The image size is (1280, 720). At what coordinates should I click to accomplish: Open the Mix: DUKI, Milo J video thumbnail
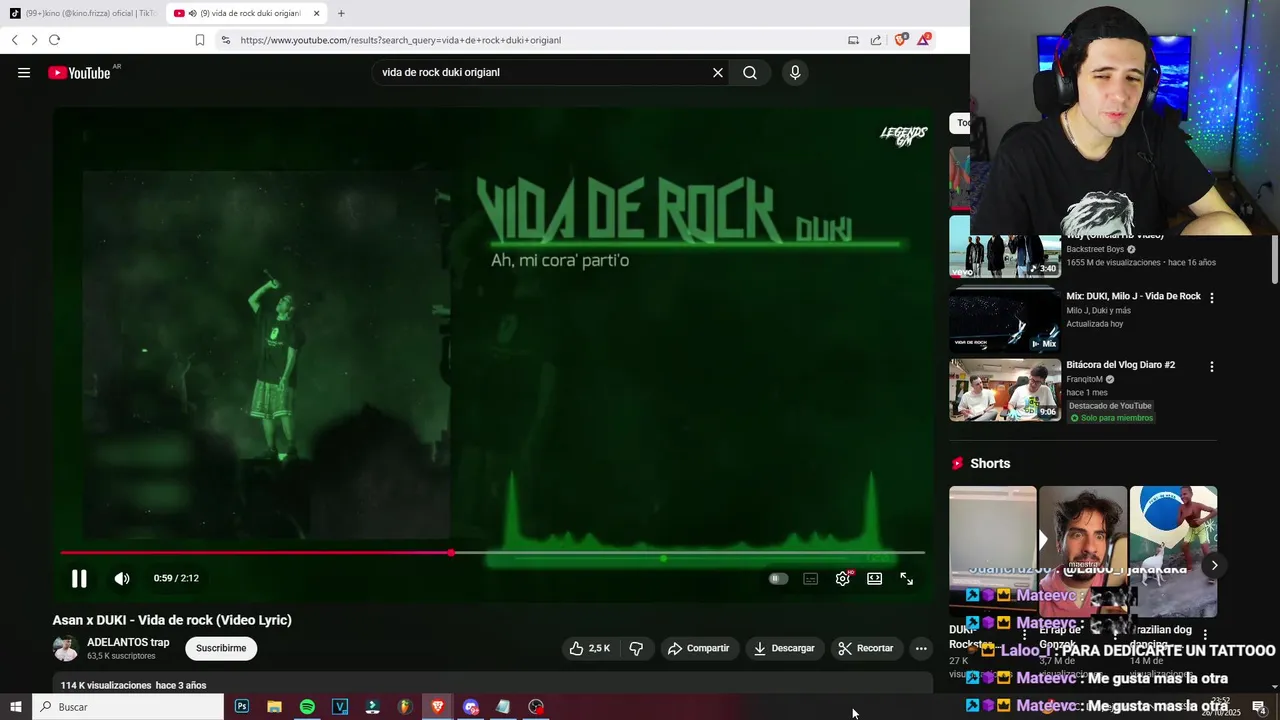(1005, 320)
